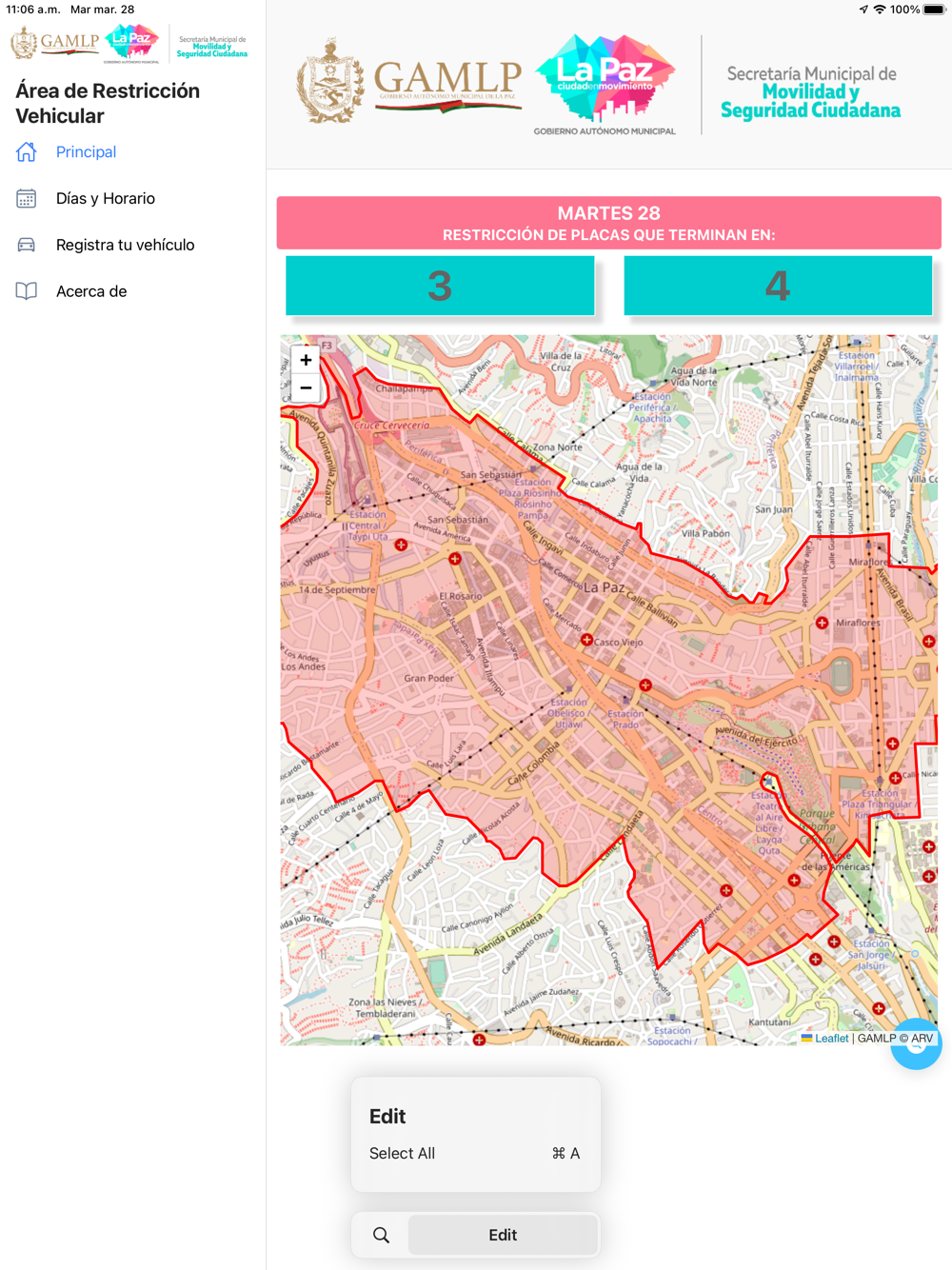Click the San Juan map label
The image size is (952, 1270).
(x=773, y=509)
